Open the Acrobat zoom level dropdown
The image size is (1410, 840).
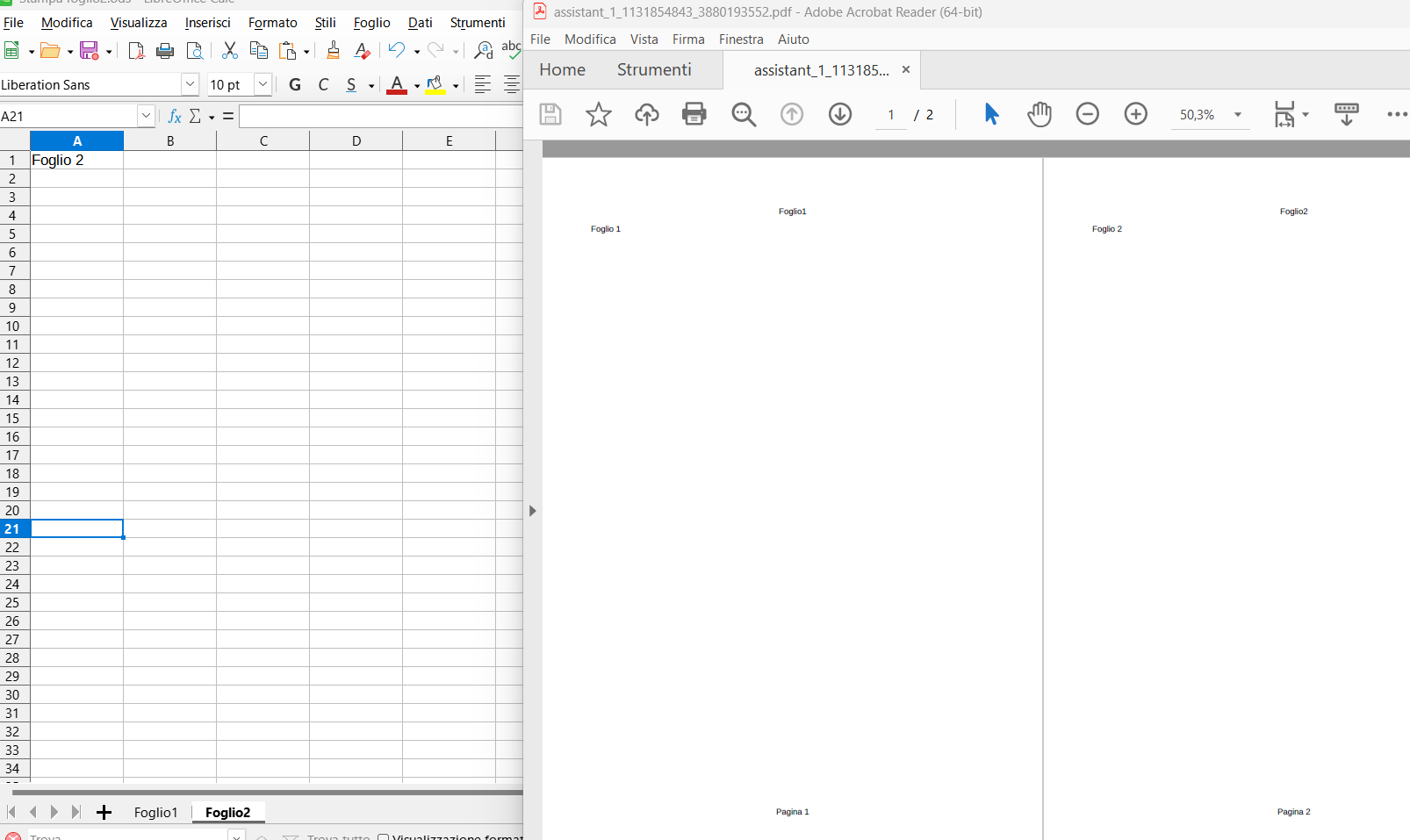1238,115
